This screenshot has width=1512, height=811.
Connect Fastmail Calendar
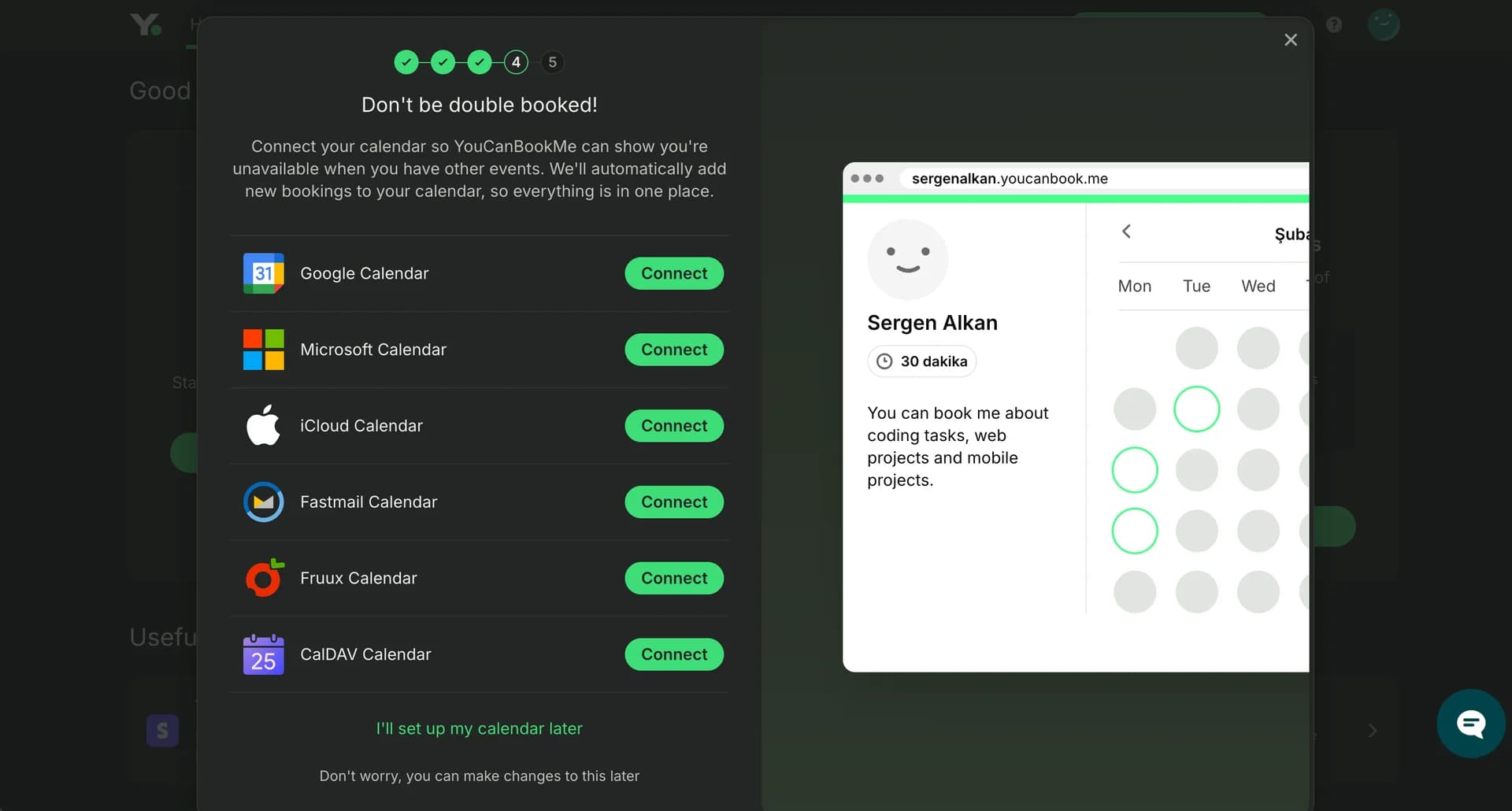pos(674,502)
